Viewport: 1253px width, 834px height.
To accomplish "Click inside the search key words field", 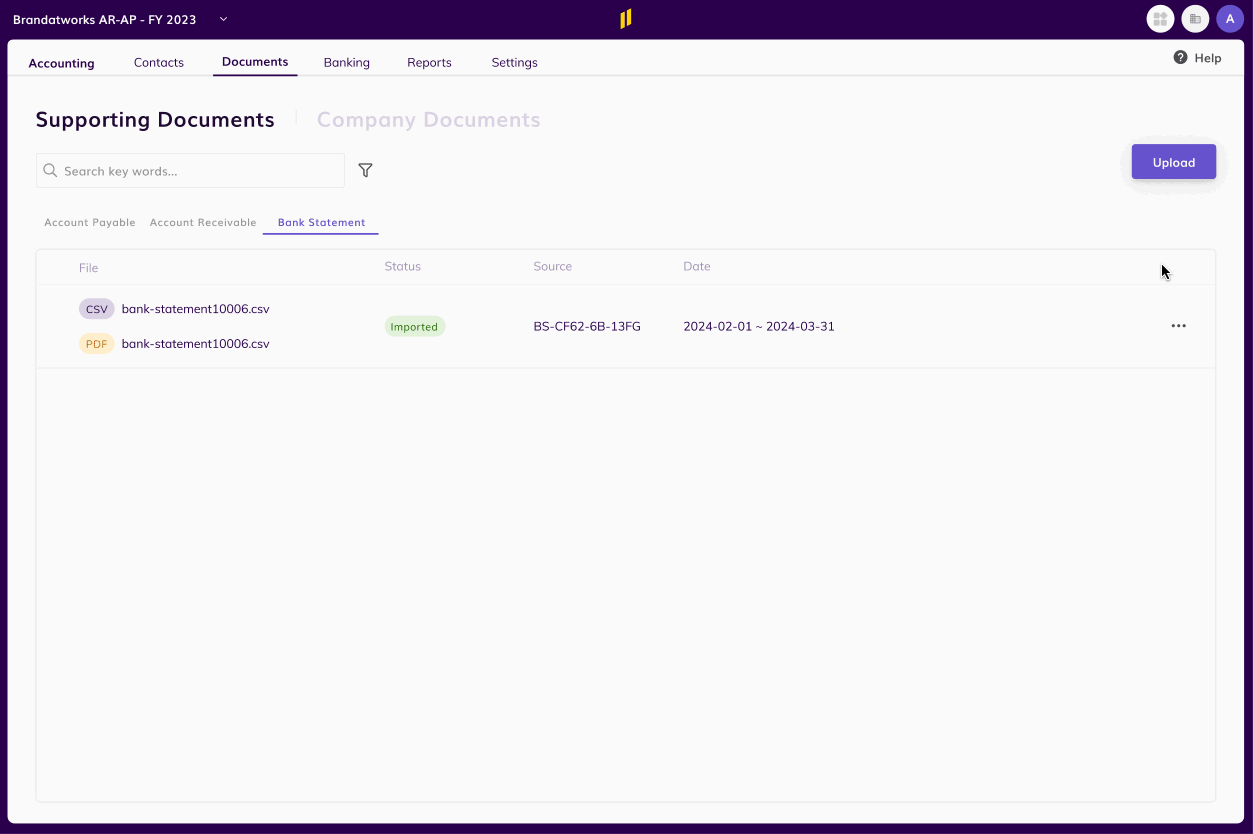I will tap(190, 170).
